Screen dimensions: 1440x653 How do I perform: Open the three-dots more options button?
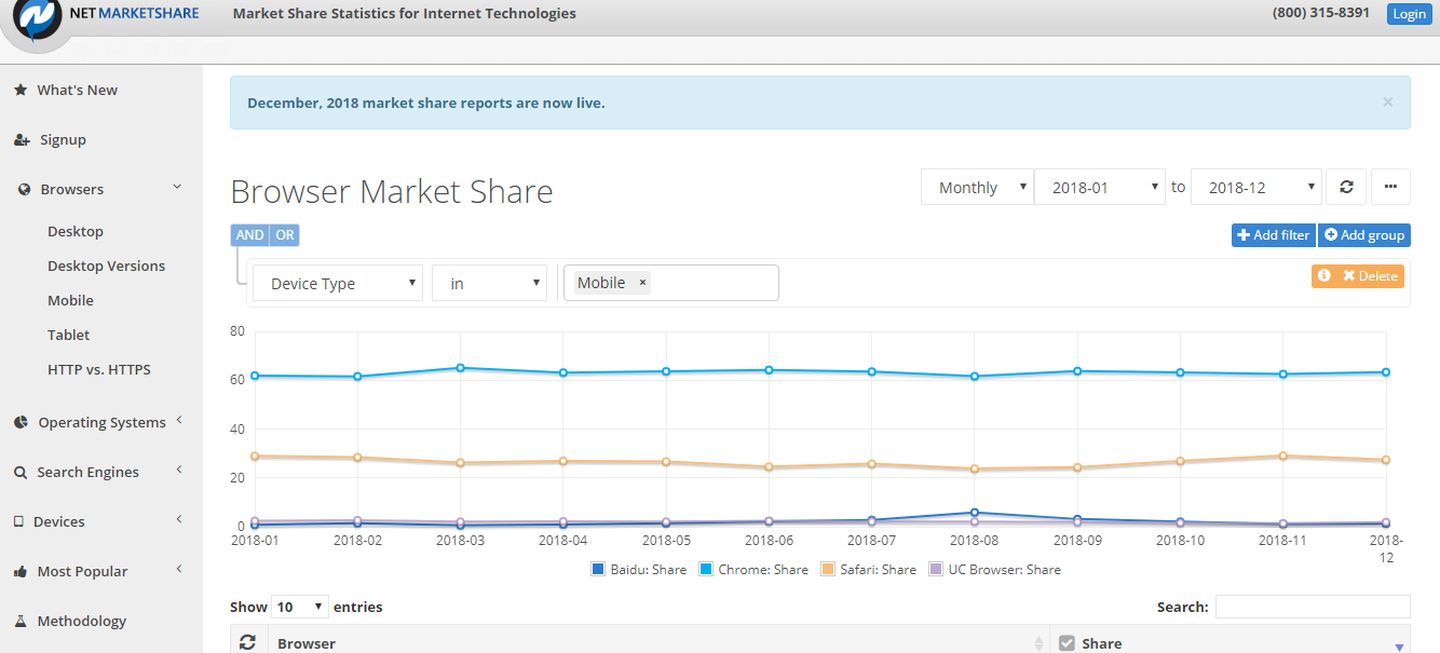click(1390, 187)
